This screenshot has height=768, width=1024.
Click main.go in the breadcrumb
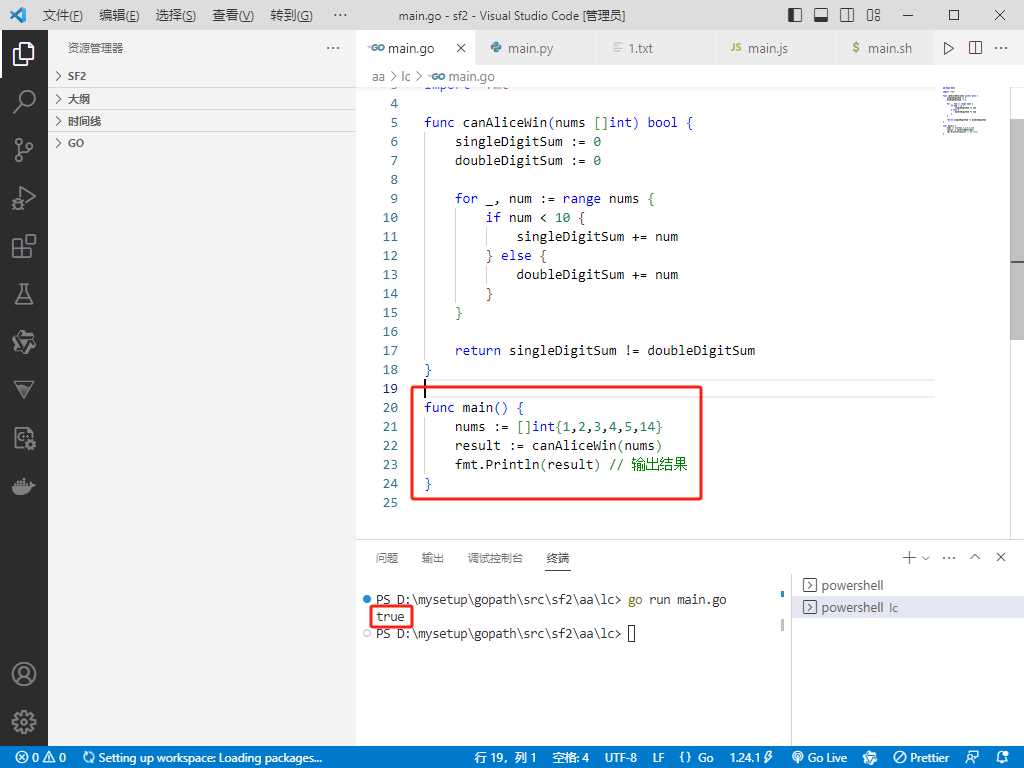(462, 76)
